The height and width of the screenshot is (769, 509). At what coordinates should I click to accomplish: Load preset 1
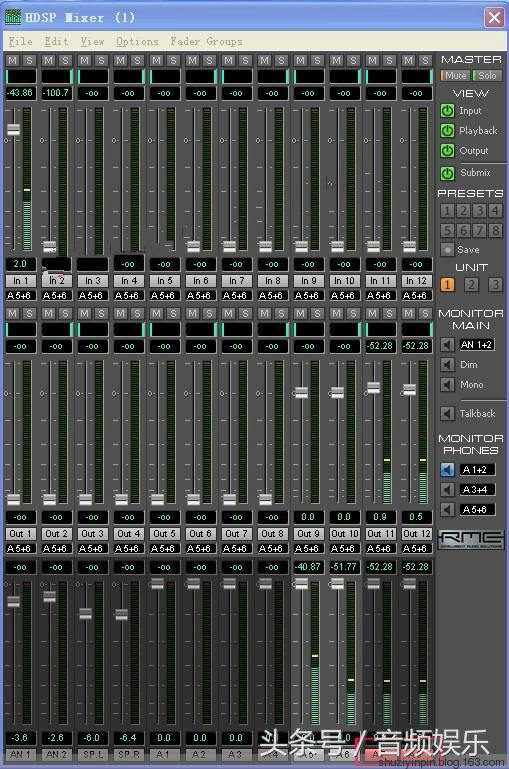click(x=447, y=211)
